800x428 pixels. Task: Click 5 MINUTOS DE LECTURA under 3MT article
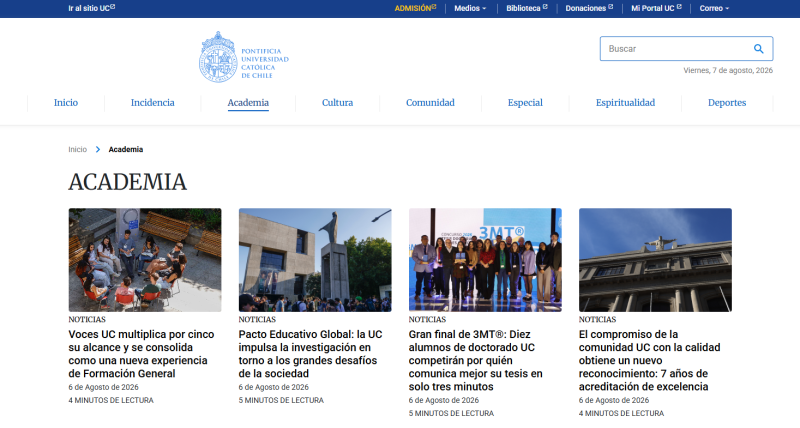tap(451, 413)
